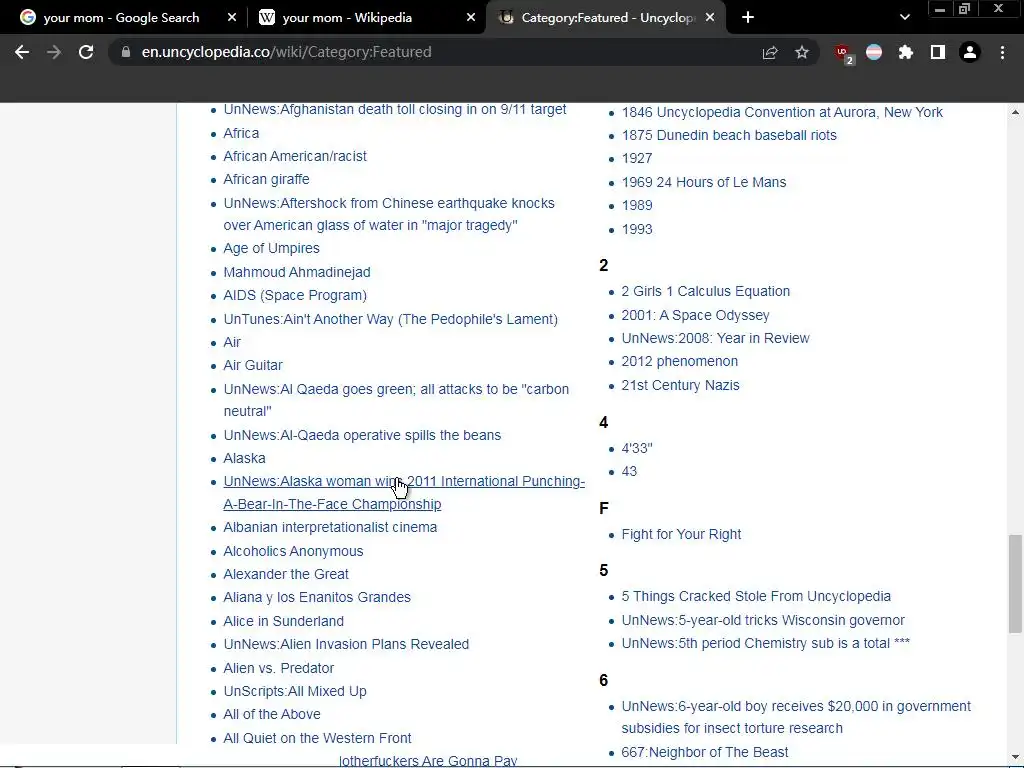Open the Alien vs. Predator article

click(279, 668)
